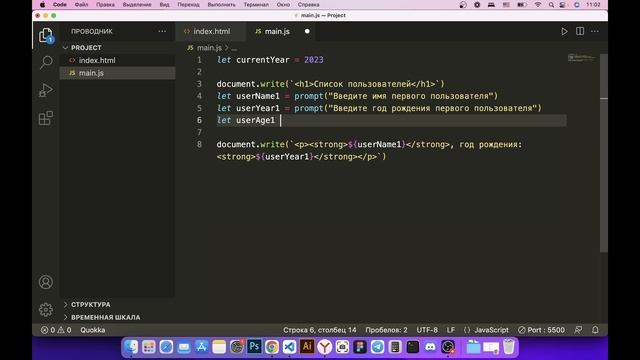This screenshot has height=360, width=640.
Task: Change line ending via LF indicator
Action: click(x=451, y=330)
